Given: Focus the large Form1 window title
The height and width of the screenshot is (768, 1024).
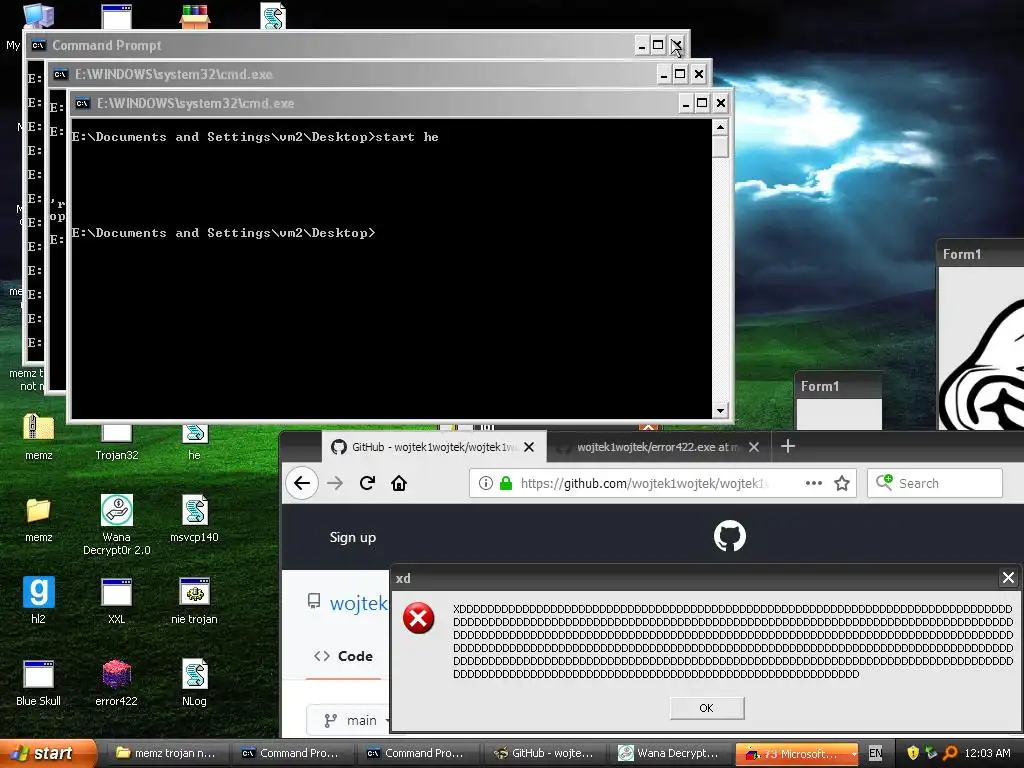Looking at the screenshot, I should pyautogui.click(x=962, y=254).
